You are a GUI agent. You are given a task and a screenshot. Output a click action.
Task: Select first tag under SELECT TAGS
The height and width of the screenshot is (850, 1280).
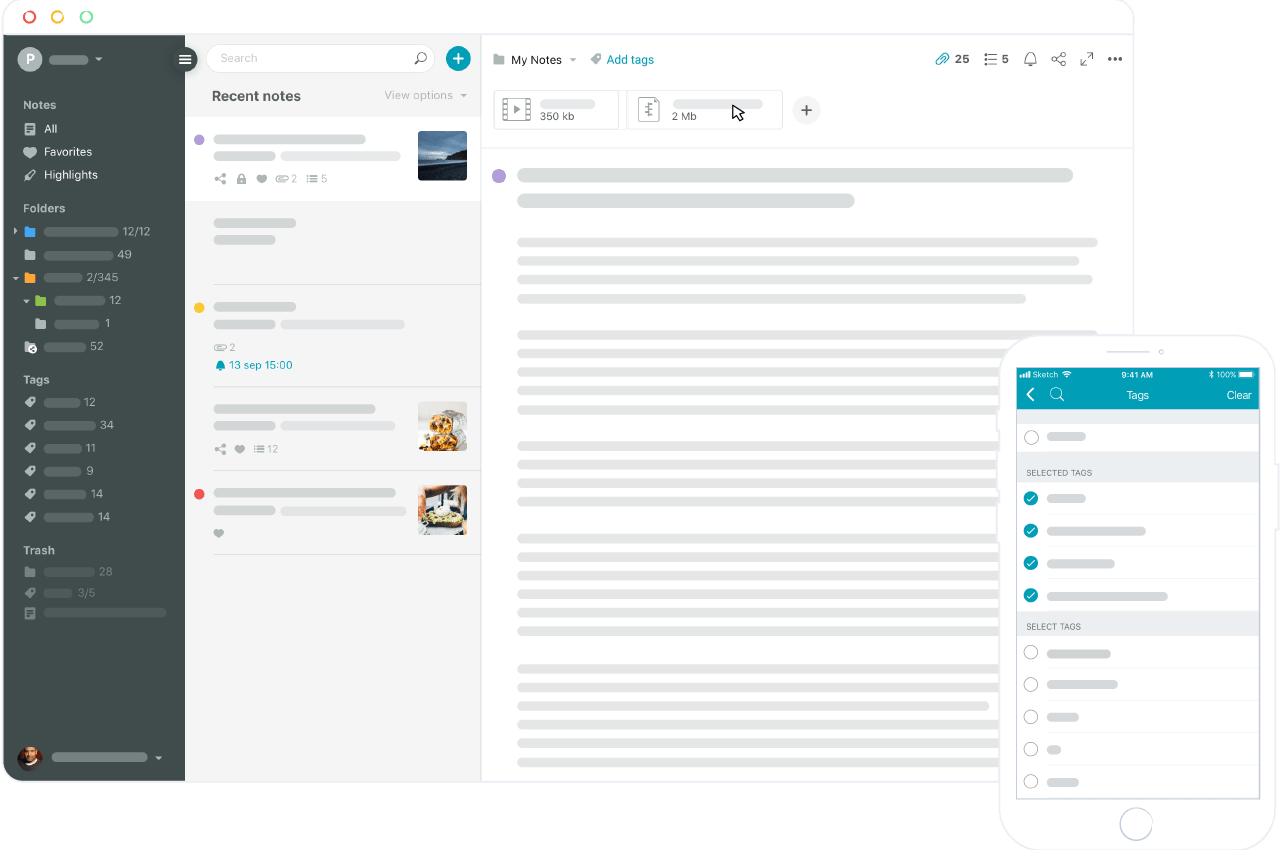click(x=1031, y=653)
